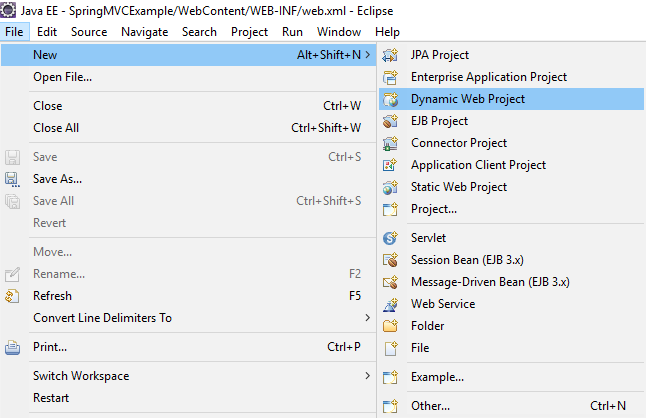
Task: Click the Rename pencil icon
Action: click(12, 274)
